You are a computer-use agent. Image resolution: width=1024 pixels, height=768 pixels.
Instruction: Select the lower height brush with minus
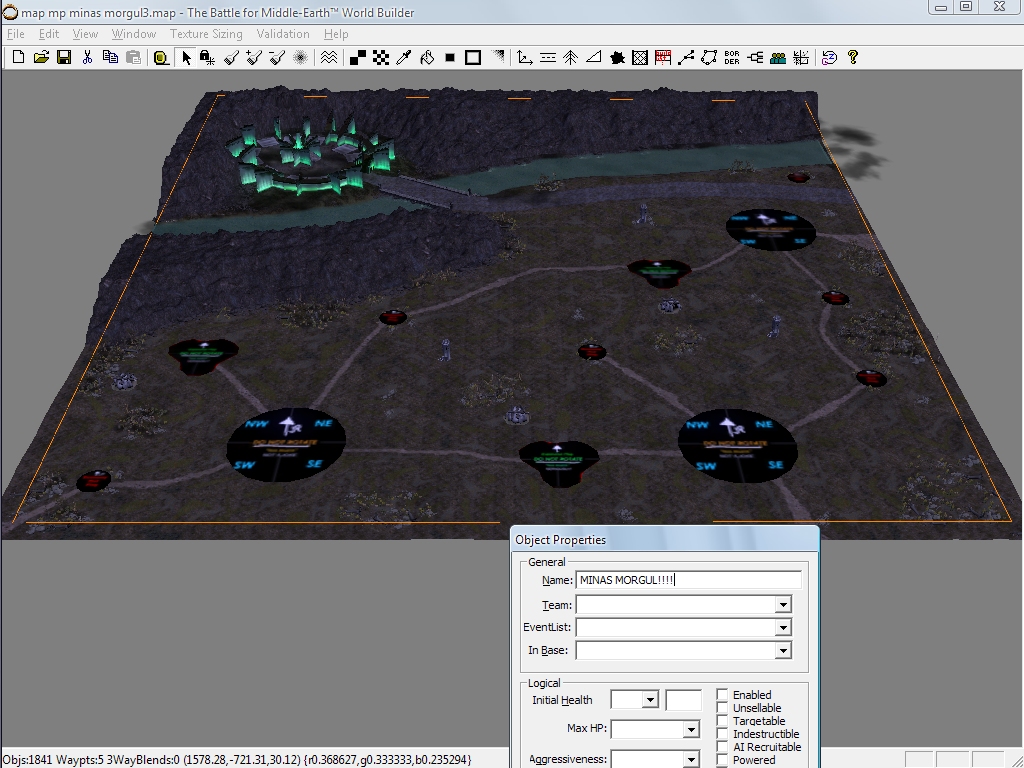(277, 57)
